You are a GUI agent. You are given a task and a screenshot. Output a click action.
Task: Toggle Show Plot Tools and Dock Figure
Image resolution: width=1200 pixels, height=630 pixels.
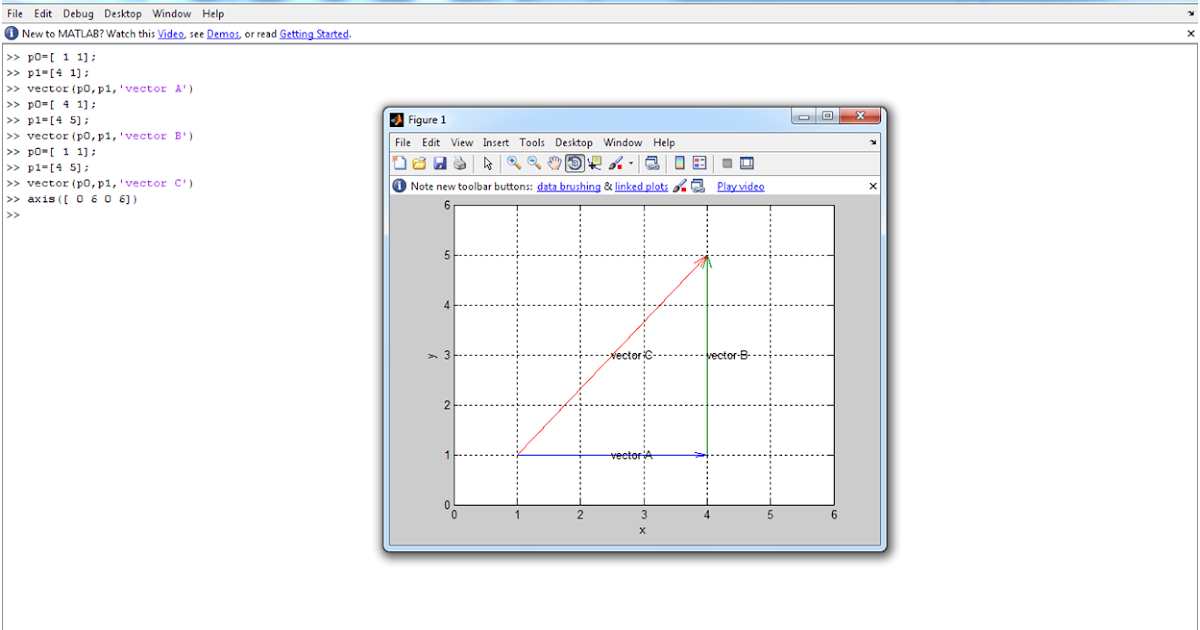click(744, 163)
